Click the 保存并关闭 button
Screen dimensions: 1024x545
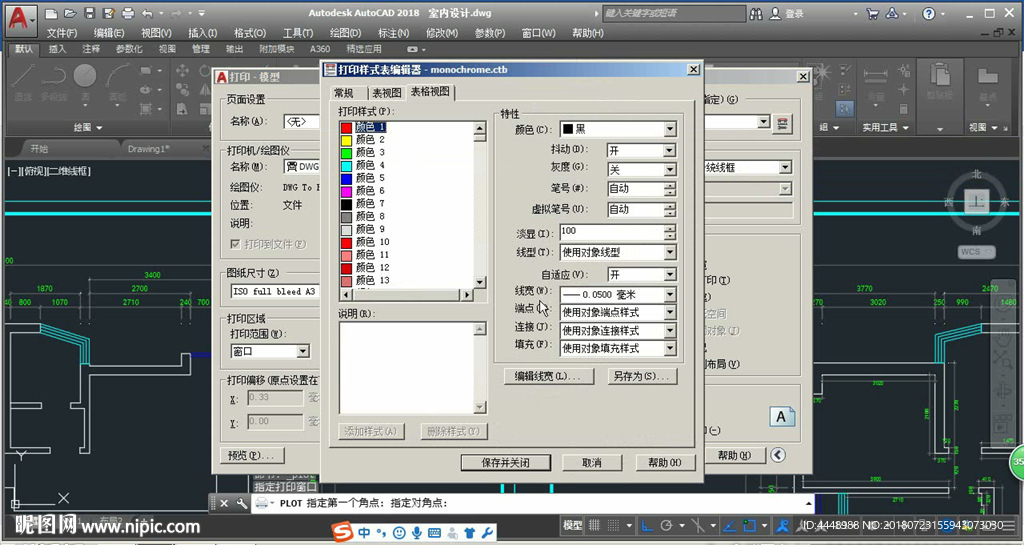[505, 462]
